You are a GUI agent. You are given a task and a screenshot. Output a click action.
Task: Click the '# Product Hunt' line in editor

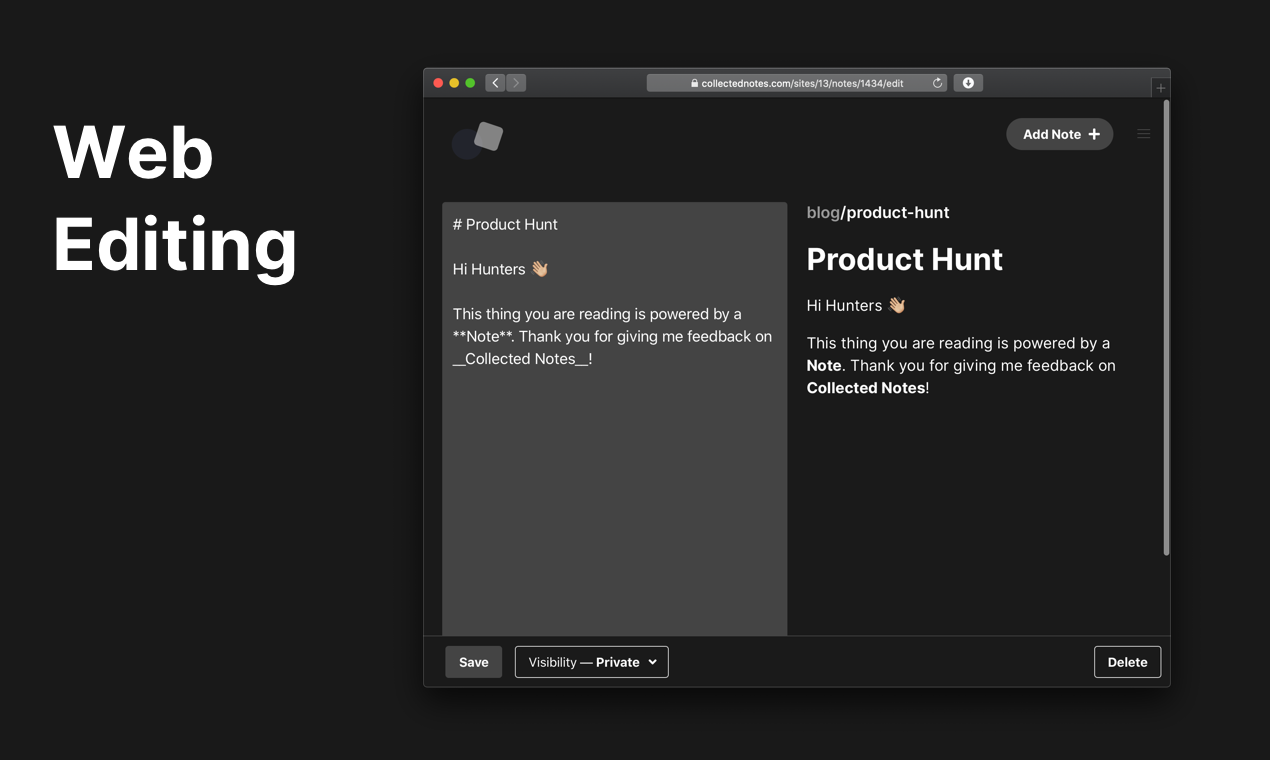tap(505, 224)
